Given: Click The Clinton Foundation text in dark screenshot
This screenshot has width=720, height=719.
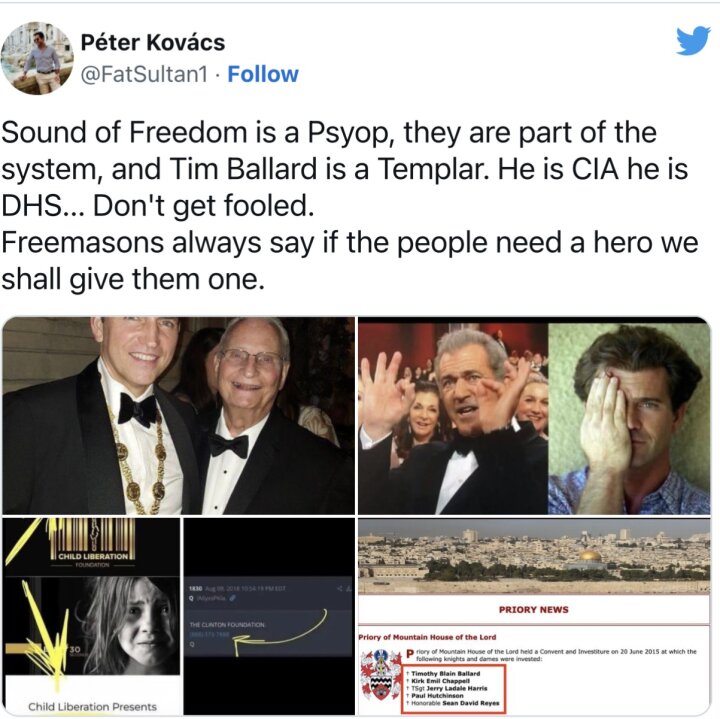Looking at the screenshot, I should point(227,625).
